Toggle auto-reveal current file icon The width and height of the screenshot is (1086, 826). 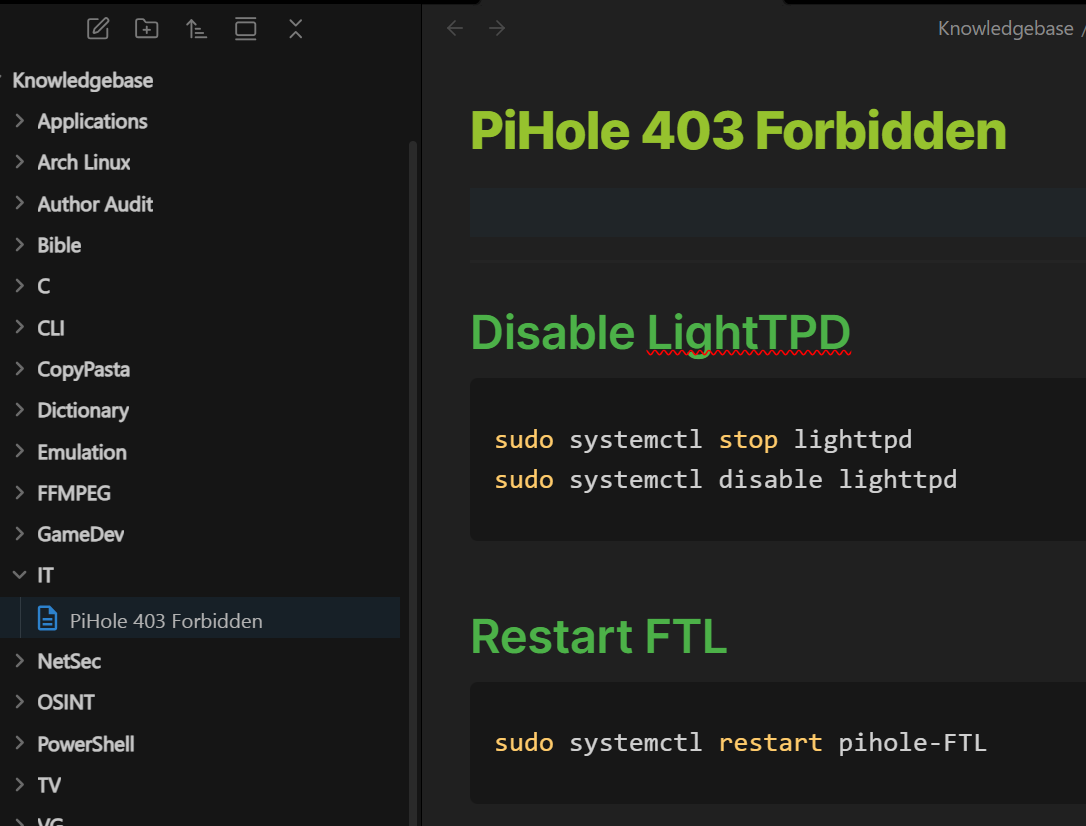(245, 29)
